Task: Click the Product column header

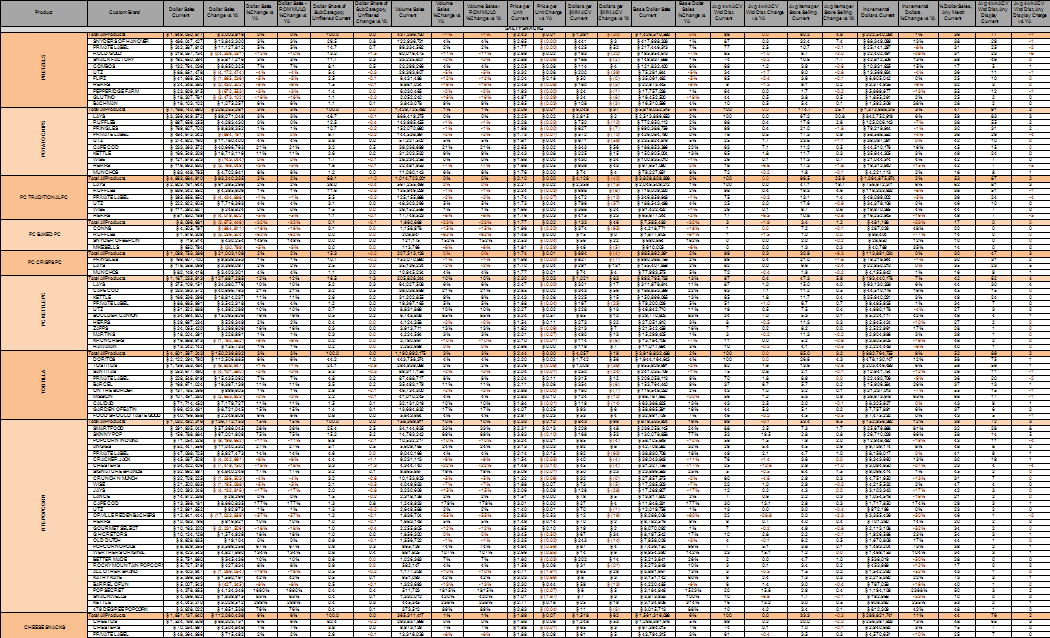Action: coord(42,13)
